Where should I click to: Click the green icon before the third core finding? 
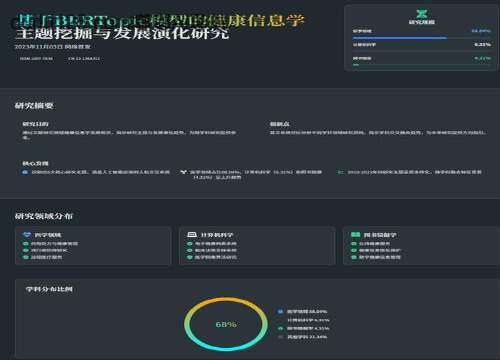340,172
